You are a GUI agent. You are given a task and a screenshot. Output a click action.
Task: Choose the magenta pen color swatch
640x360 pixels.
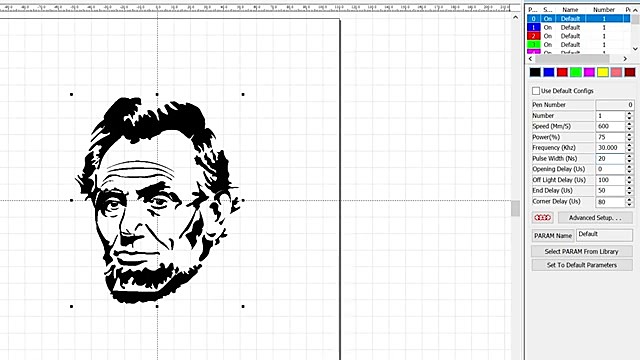pos(589,72)
